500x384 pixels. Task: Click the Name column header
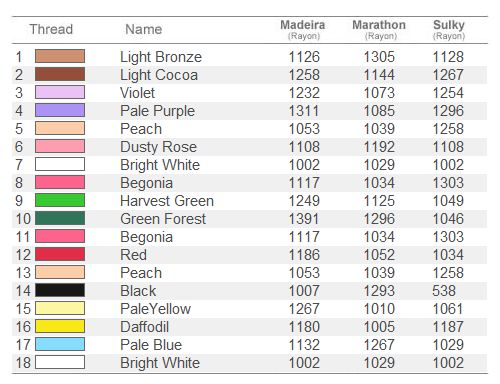(144, 29)
